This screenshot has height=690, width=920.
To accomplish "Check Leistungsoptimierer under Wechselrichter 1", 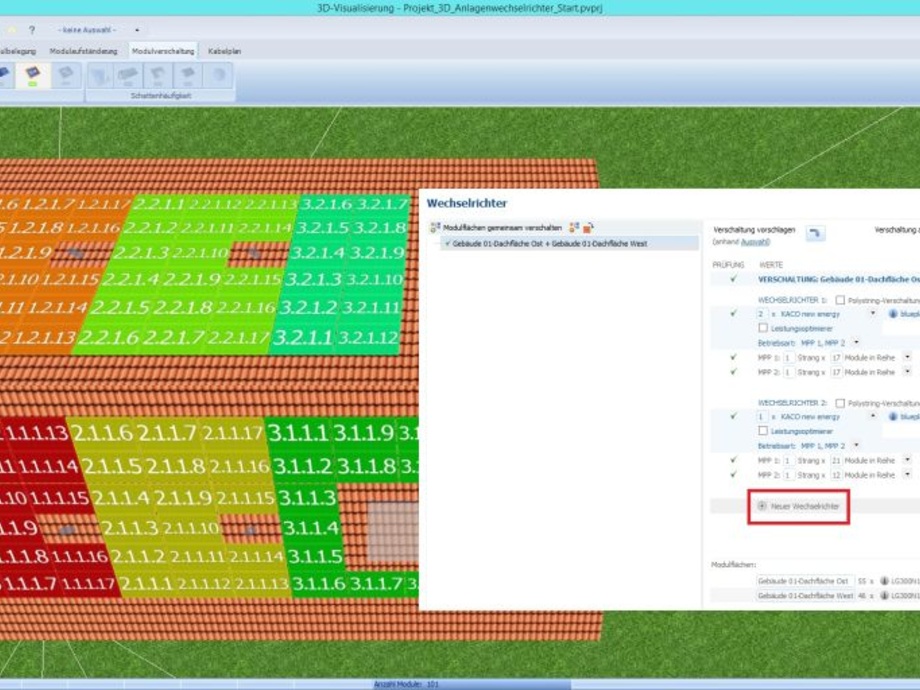I will pos(764,328).
